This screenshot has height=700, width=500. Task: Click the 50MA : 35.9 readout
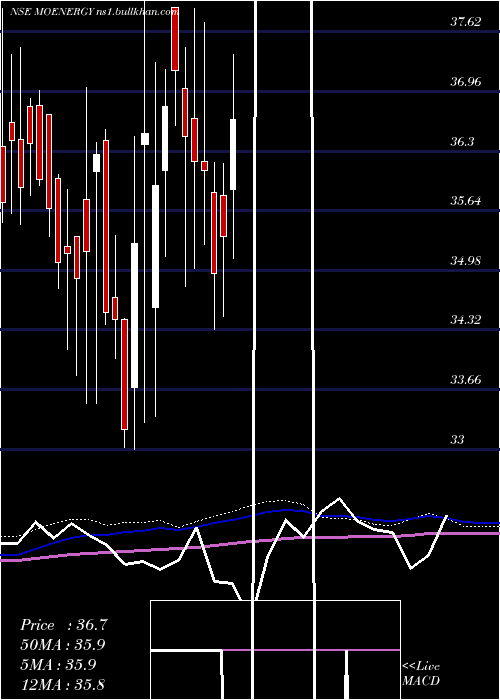(x=63, y=645)
